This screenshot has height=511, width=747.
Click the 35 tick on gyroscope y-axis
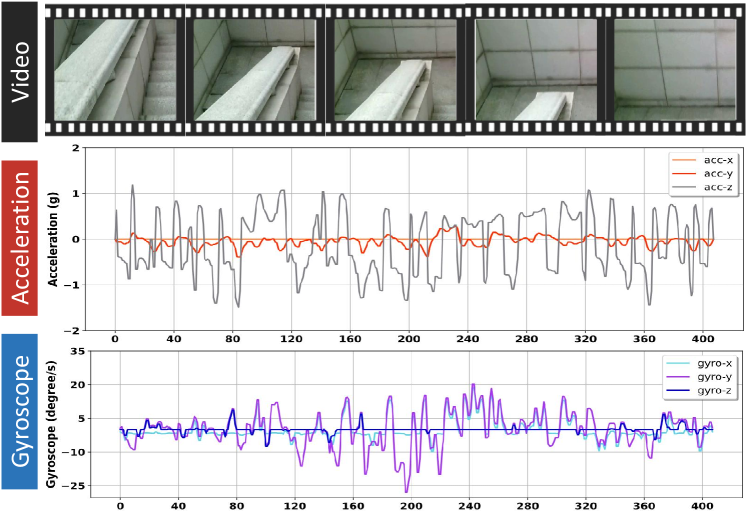78,351
